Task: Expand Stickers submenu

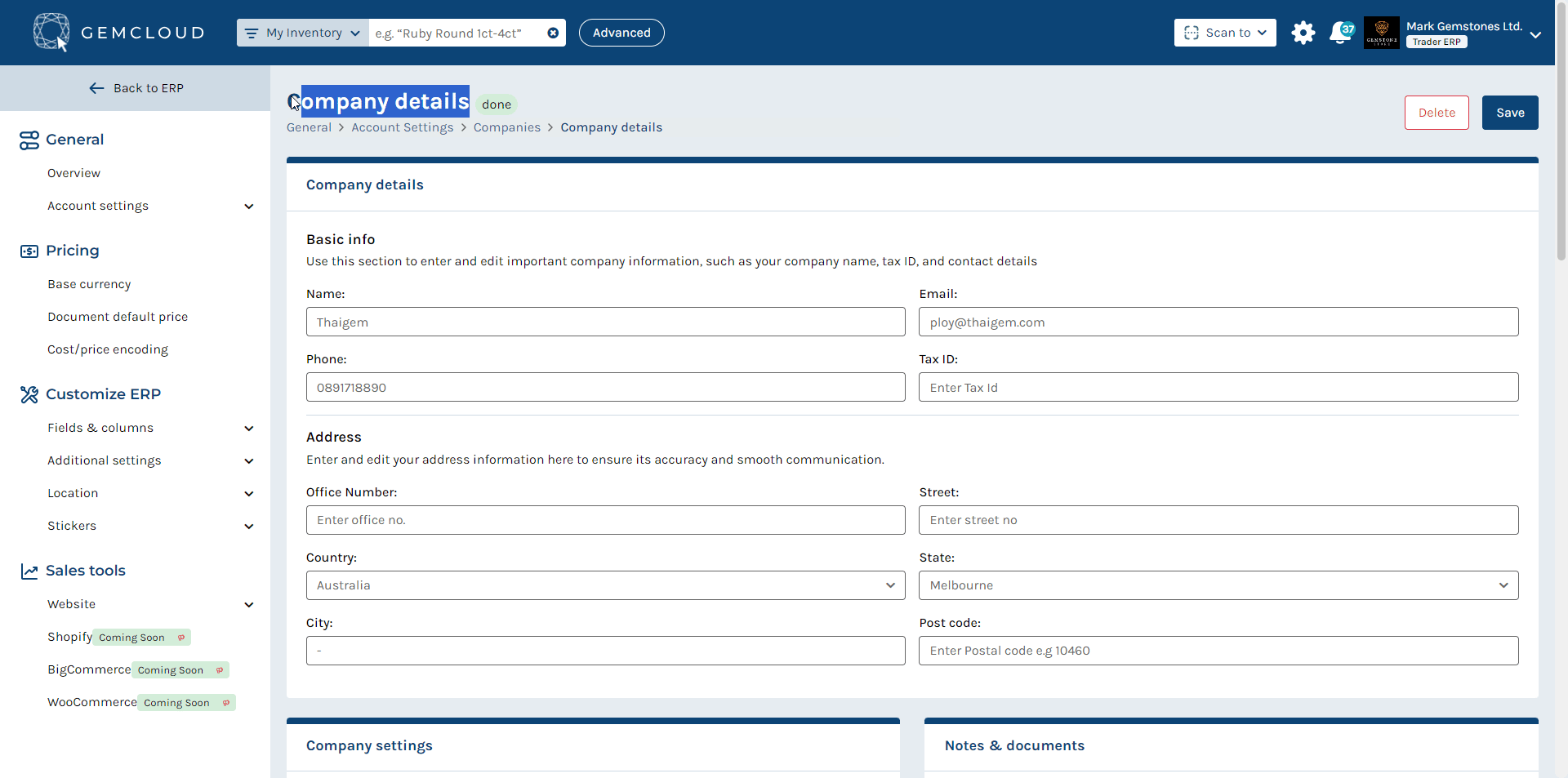Action: coord(249,527)
